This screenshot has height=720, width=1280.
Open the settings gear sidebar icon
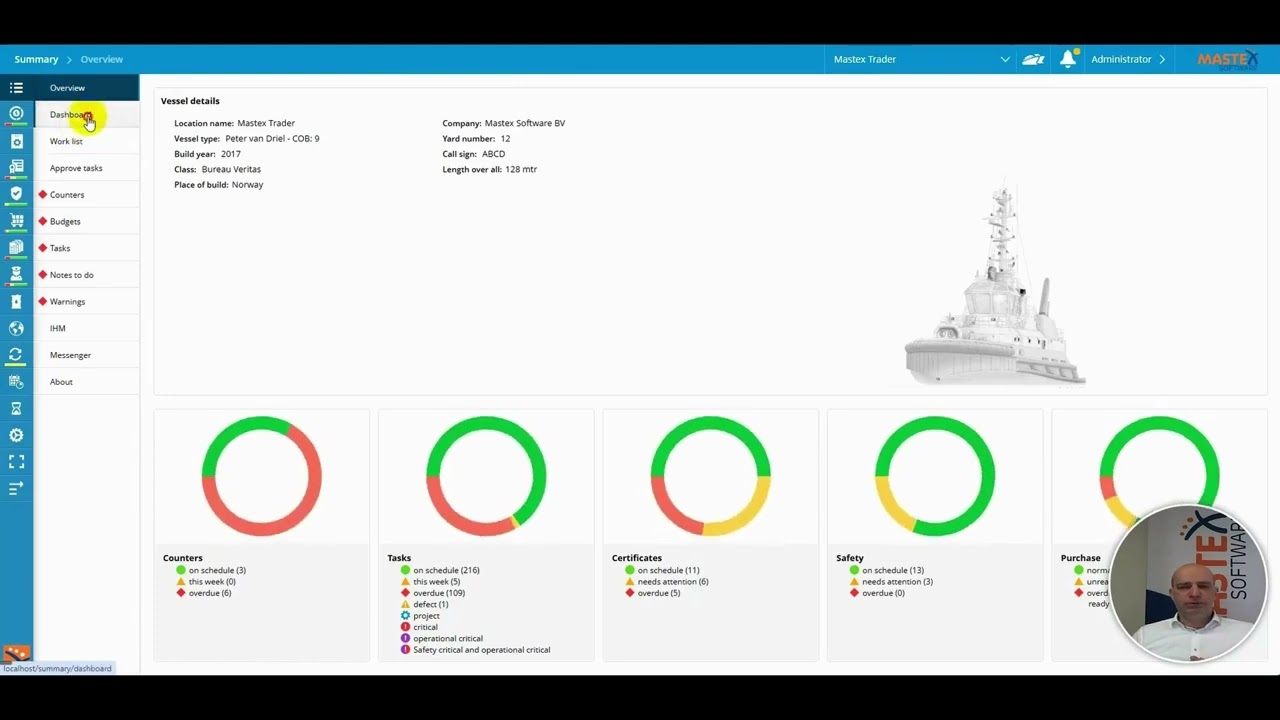point(16,435)
